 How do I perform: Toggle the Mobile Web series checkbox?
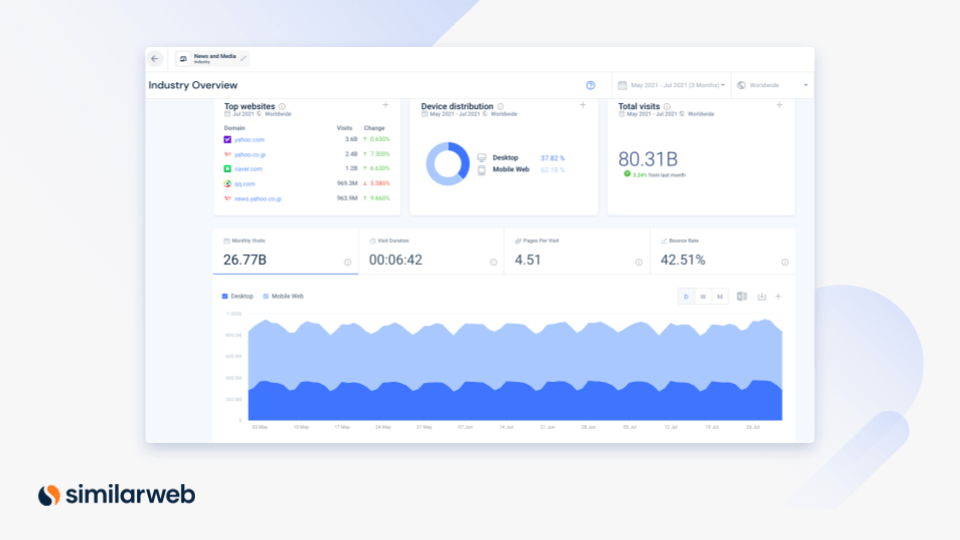coord(266,296)
